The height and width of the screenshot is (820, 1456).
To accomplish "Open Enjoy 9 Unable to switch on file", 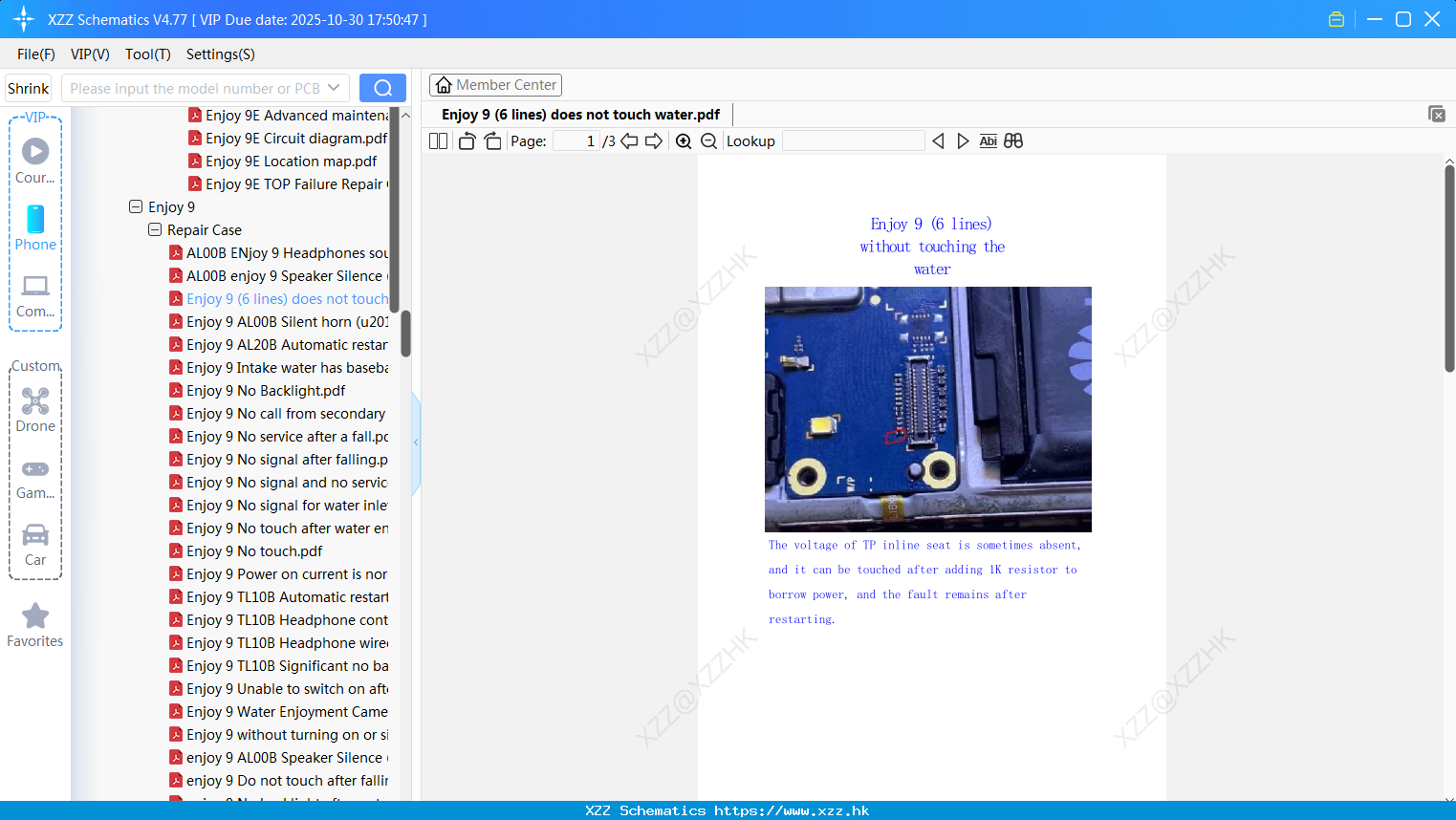I will pos(278,688).
